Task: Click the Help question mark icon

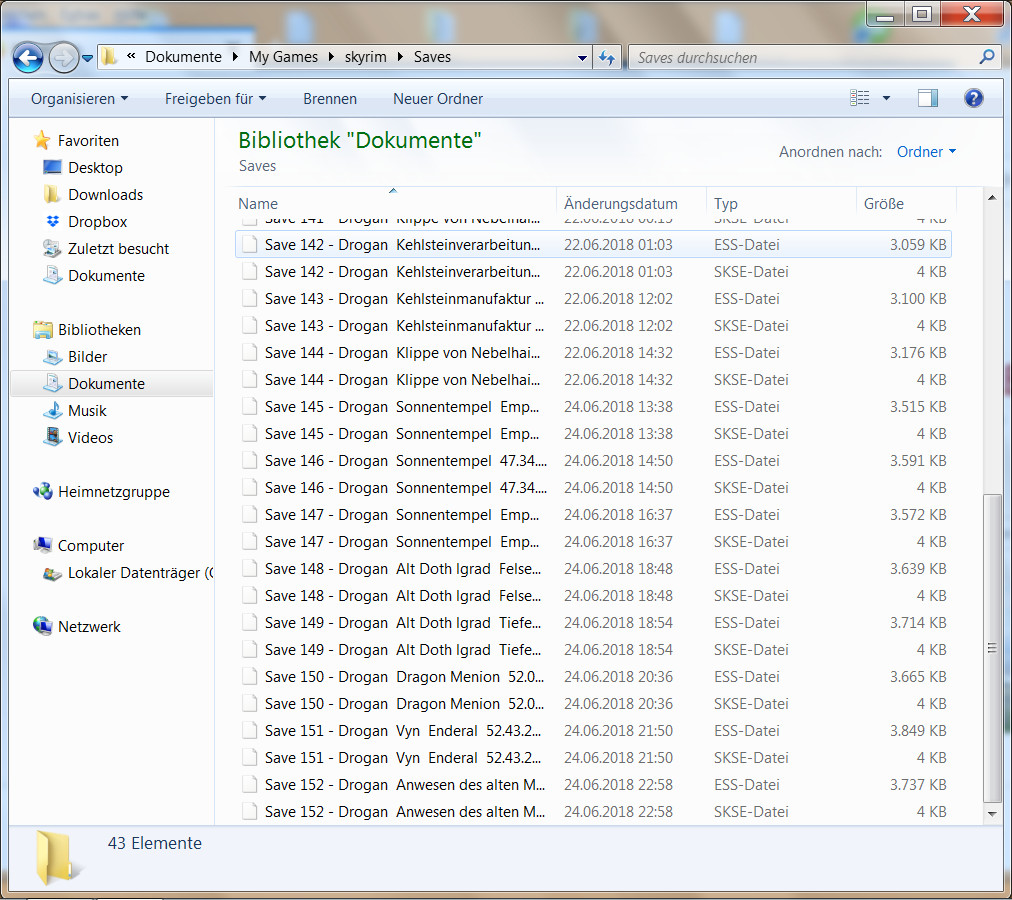Action: click(973, 98)
